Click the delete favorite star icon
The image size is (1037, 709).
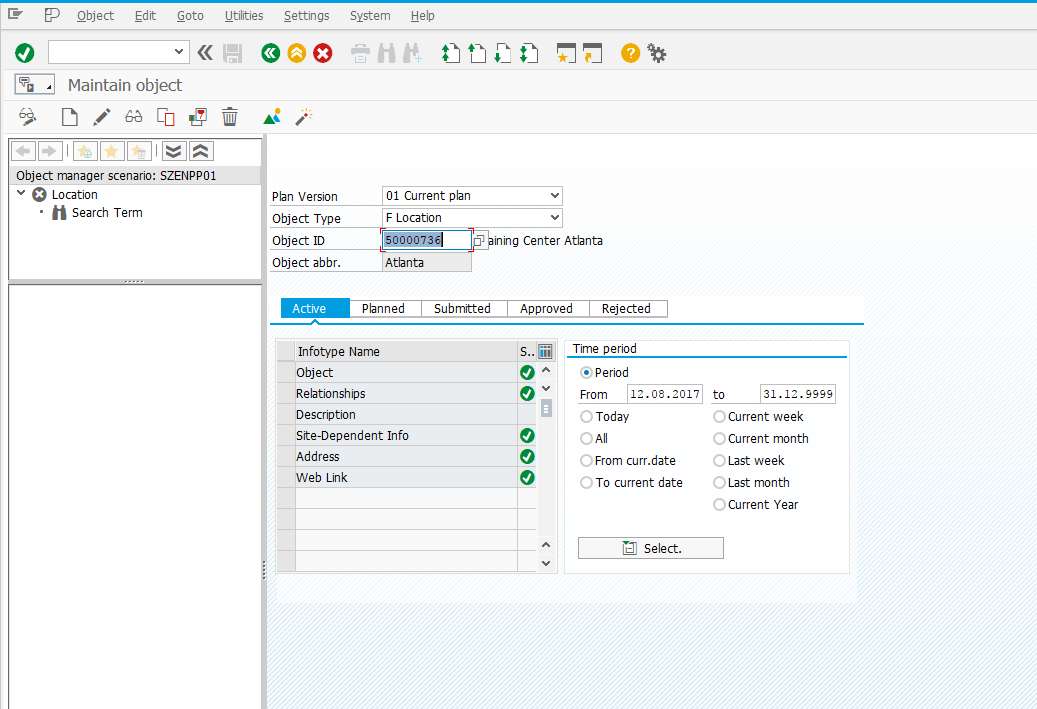click(139, 151)
